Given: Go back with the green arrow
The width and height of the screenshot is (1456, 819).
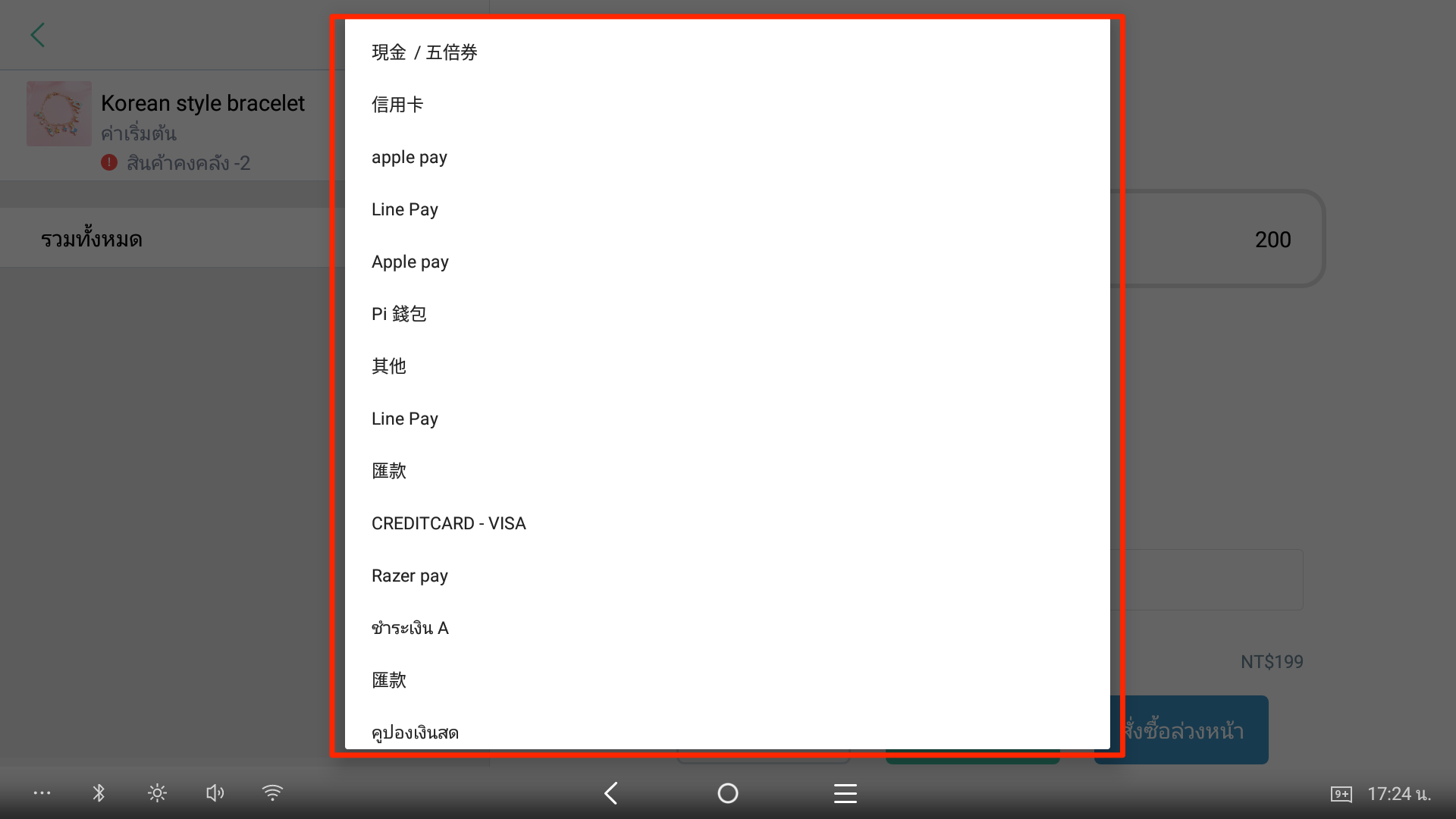Looking at the screenshot, I should tap(38, 35).
